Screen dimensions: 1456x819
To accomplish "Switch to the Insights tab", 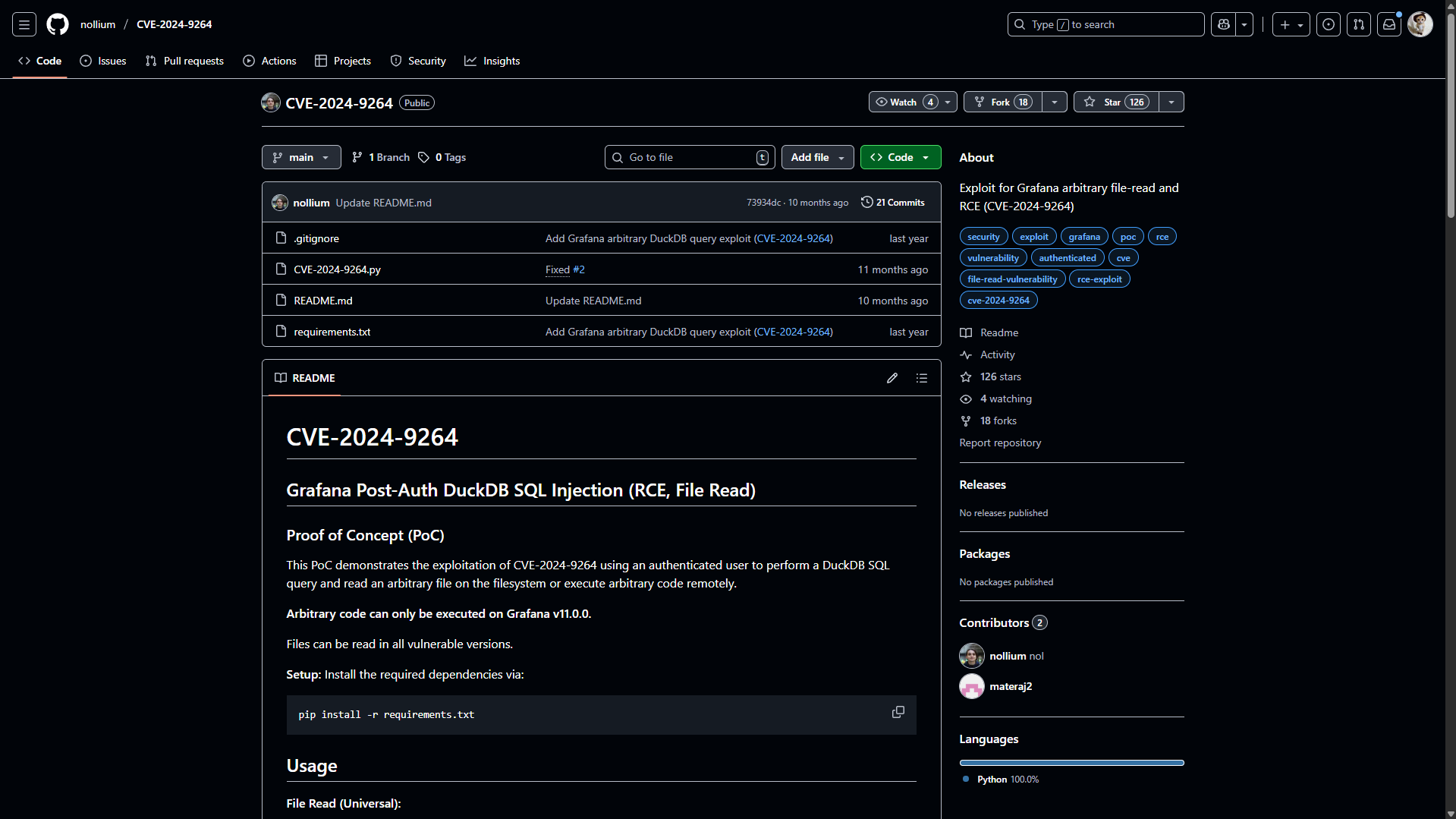I will (492, 61).
